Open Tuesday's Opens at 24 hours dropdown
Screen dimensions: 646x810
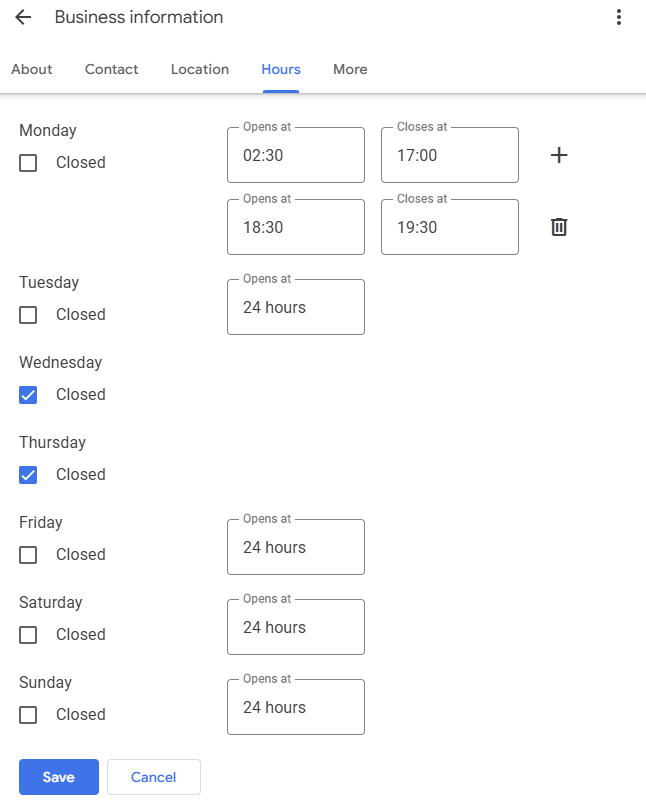click(296, 307)
